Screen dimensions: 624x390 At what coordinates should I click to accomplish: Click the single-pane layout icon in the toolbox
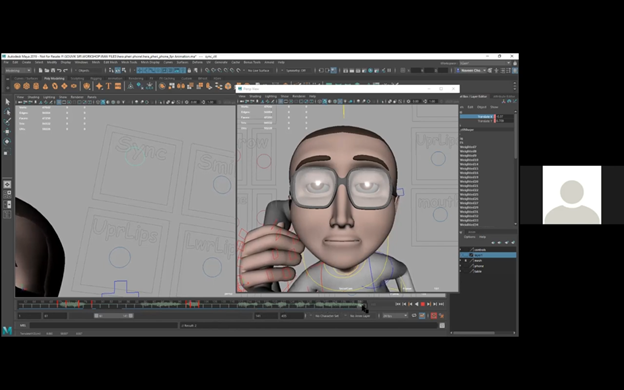pos(7,184)
